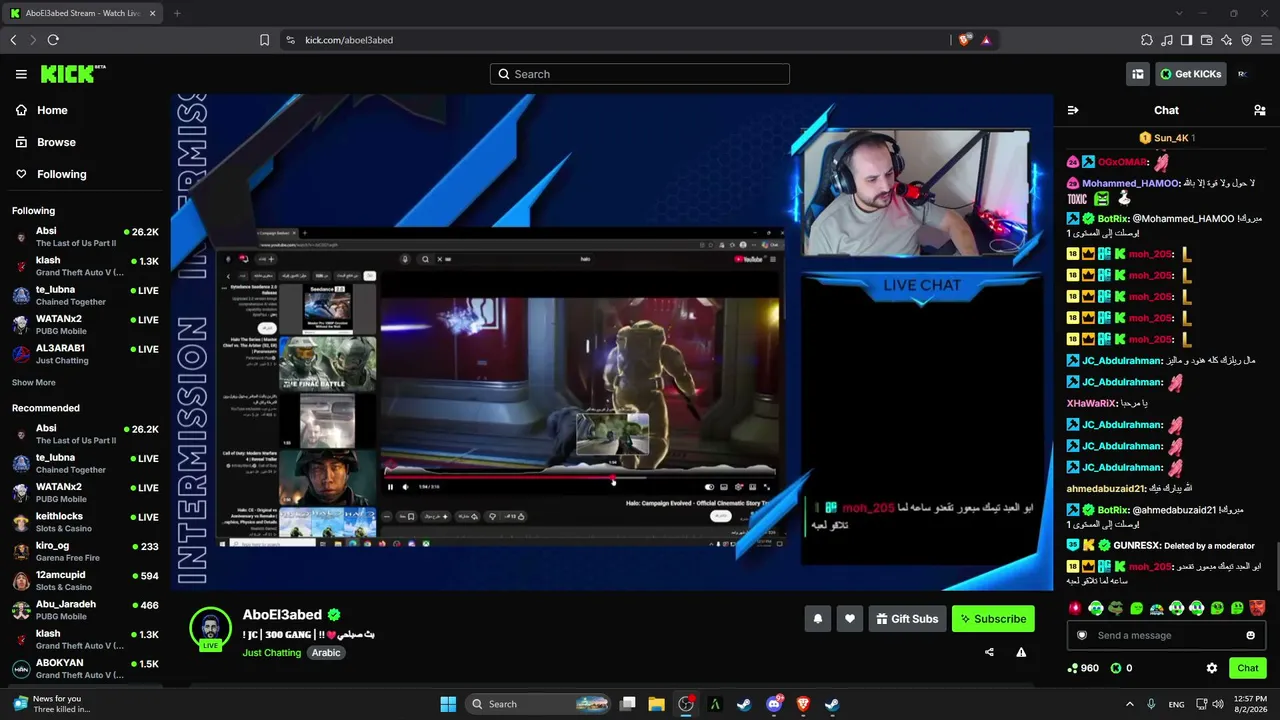Viewport: 1280px width, 720px height.
Task: Click the channel points balance 960
Action: click(x=1084, y=668)
